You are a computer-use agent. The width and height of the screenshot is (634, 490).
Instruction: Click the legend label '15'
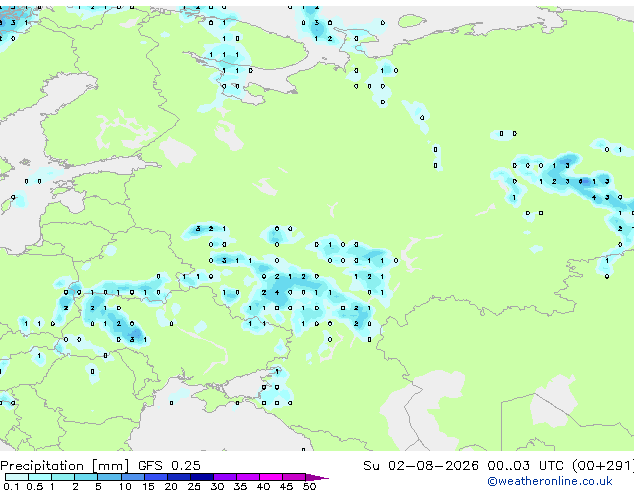pos(148,486)
